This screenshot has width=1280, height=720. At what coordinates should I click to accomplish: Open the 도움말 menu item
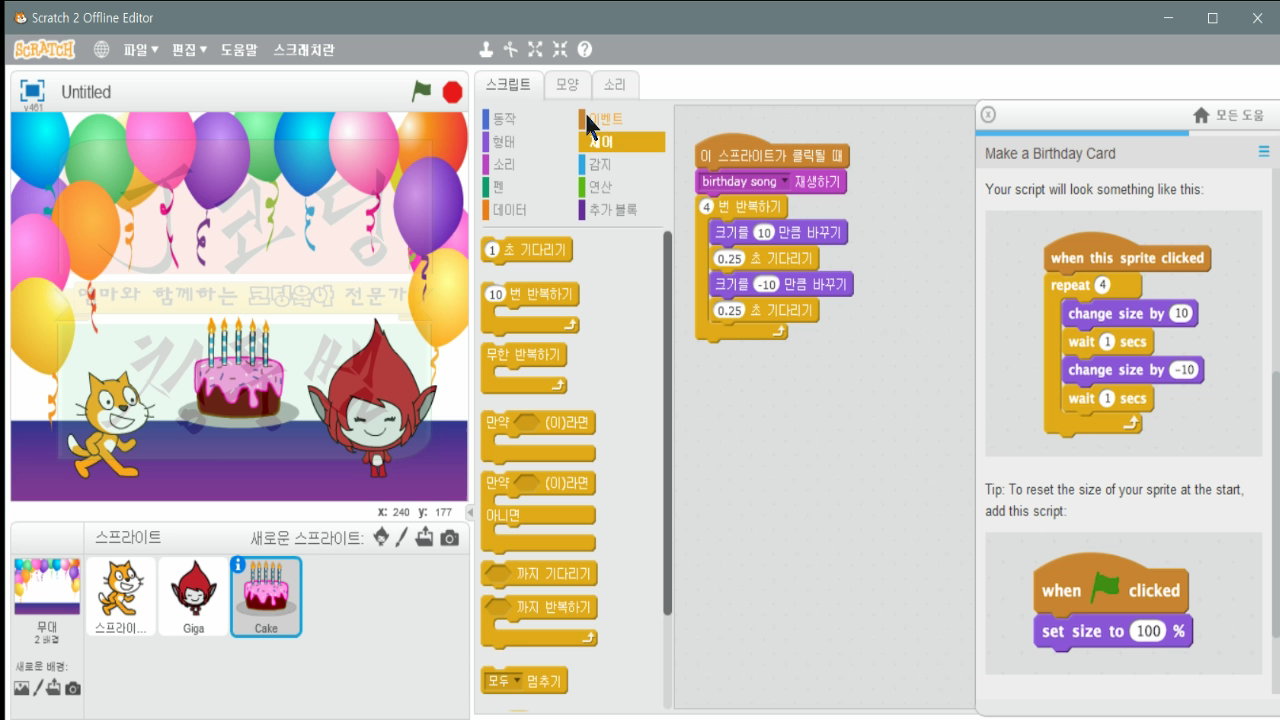click(x=239, y=49)
